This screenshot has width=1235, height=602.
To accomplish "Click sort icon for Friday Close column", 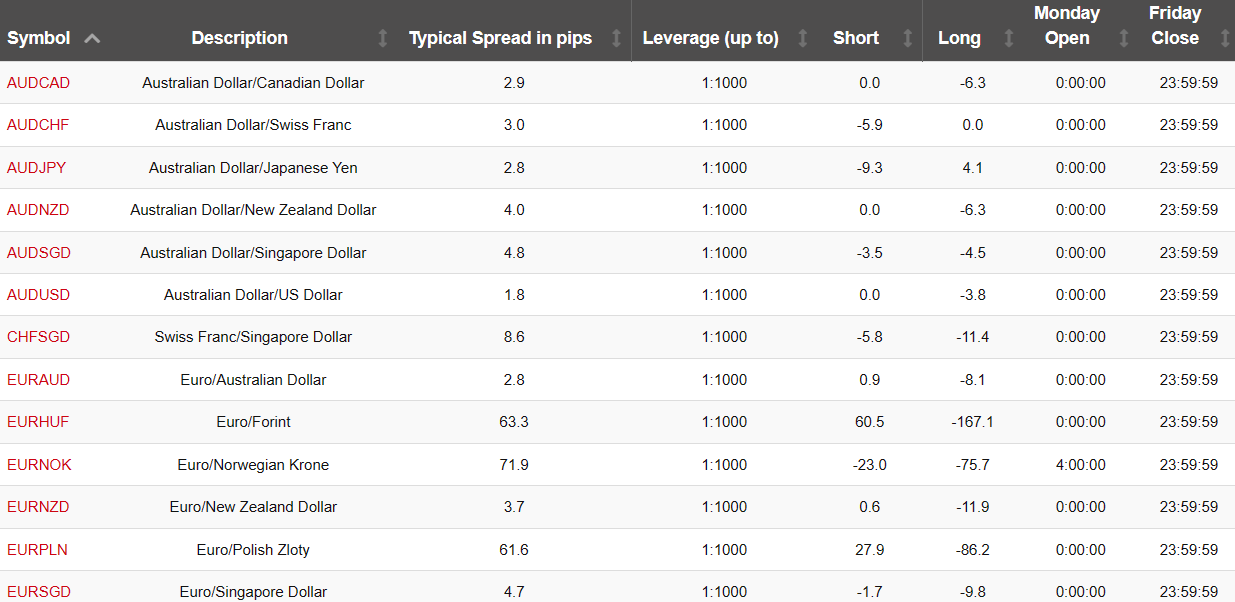I will [1226, 38].
